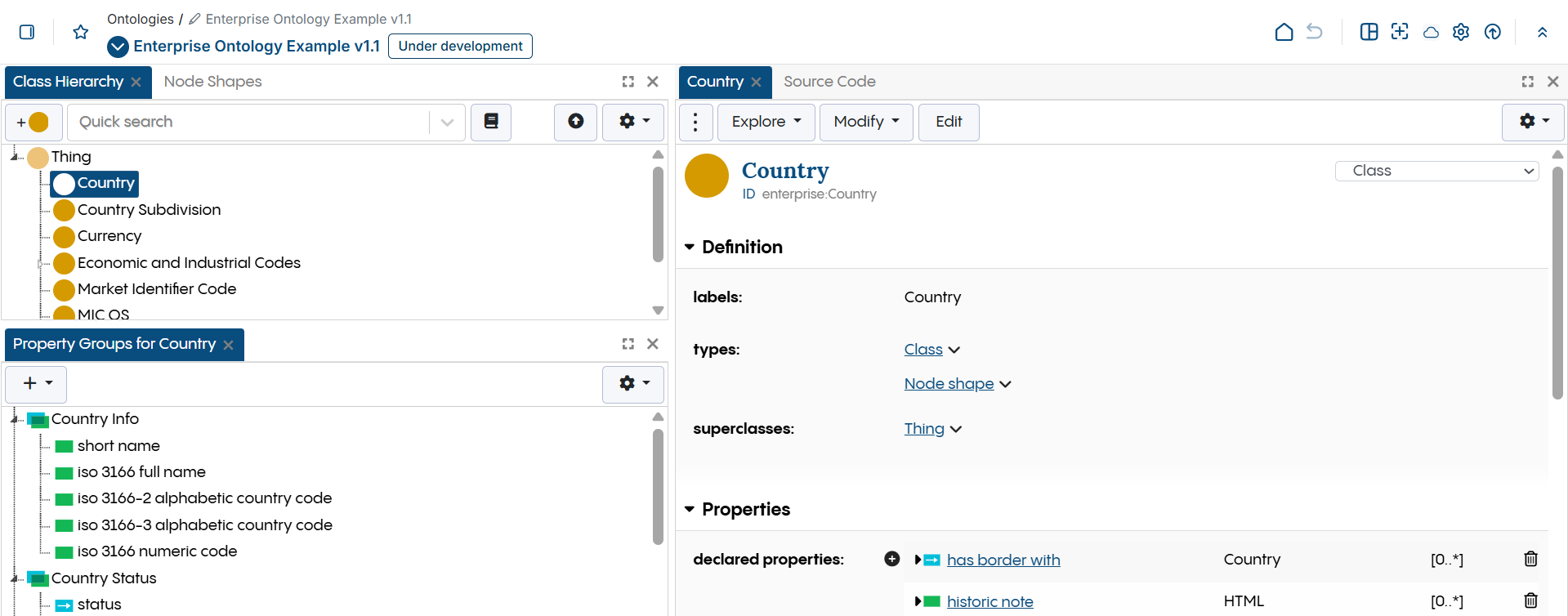Collapse the Definition section

click(x=690, y=247)
